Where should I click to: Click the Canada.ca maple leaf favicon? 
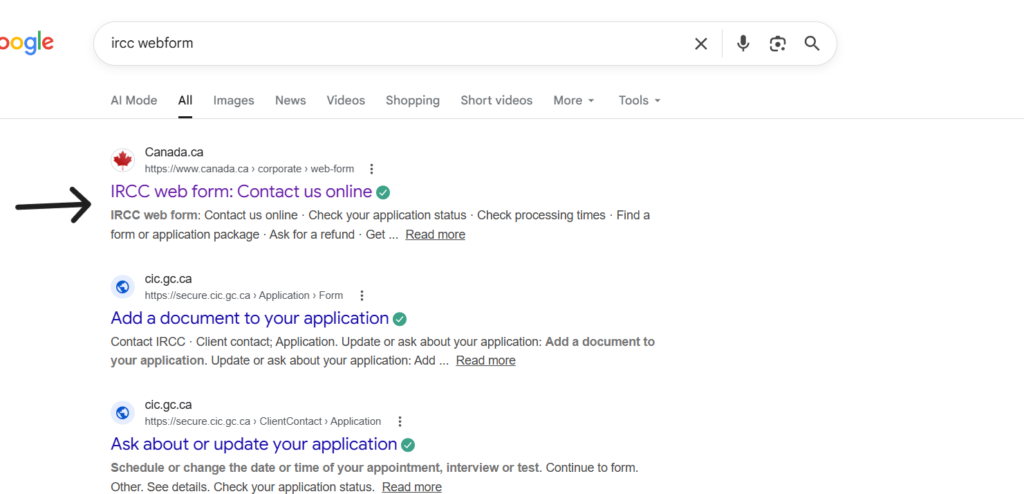pyautogui.click(x=122, y=160)
